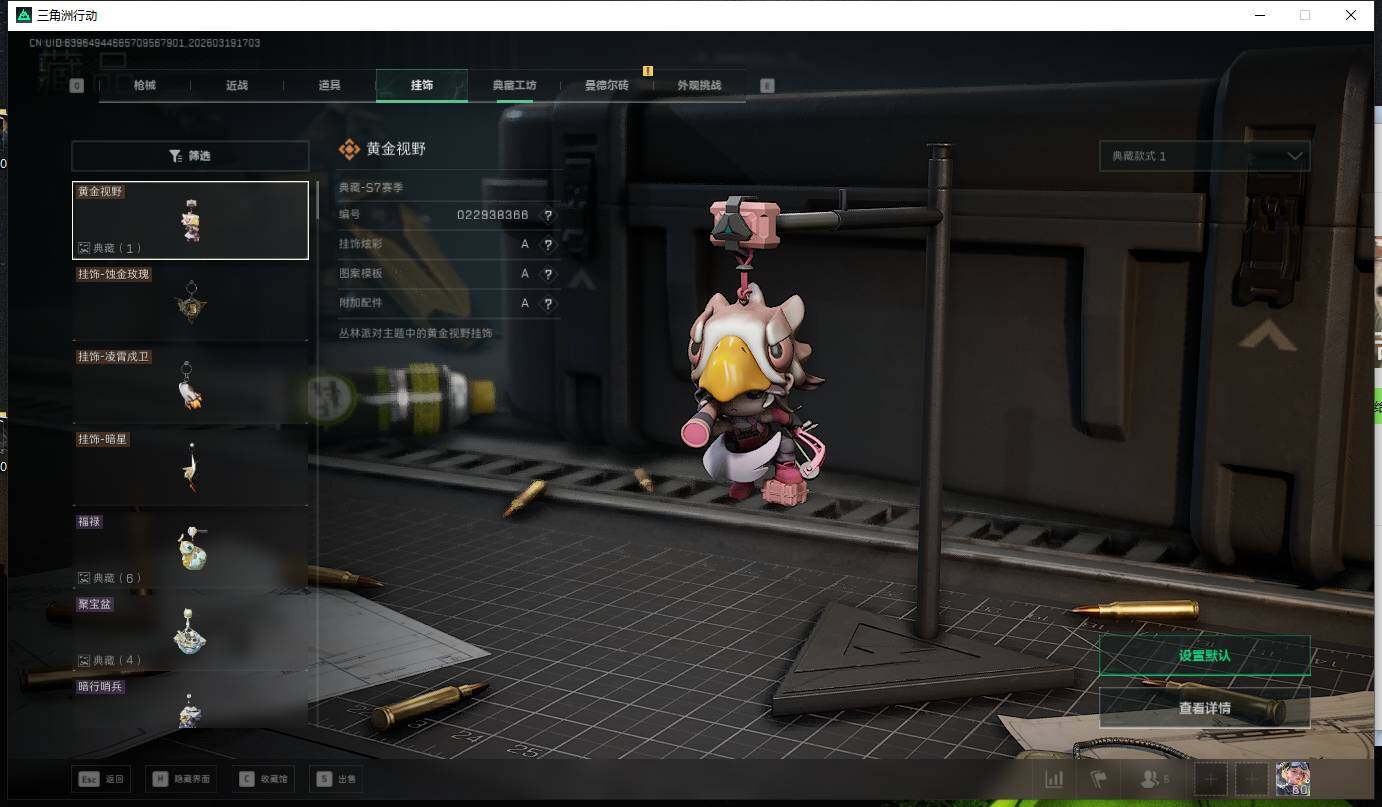The height and width of the screenshot is (807, 1382).
Task: Open the bar chart stats icon
Action: tap(1054, 779)
